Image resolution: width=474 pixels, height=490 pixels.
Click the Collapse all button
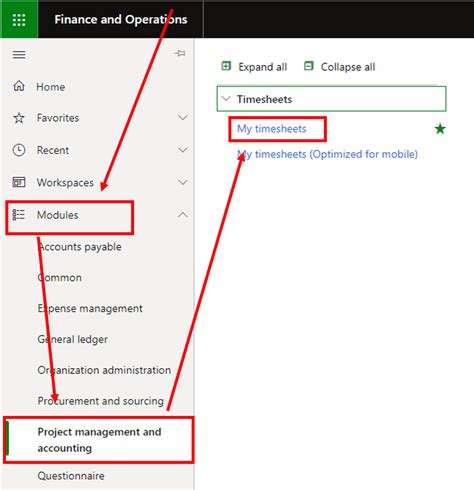339,67
